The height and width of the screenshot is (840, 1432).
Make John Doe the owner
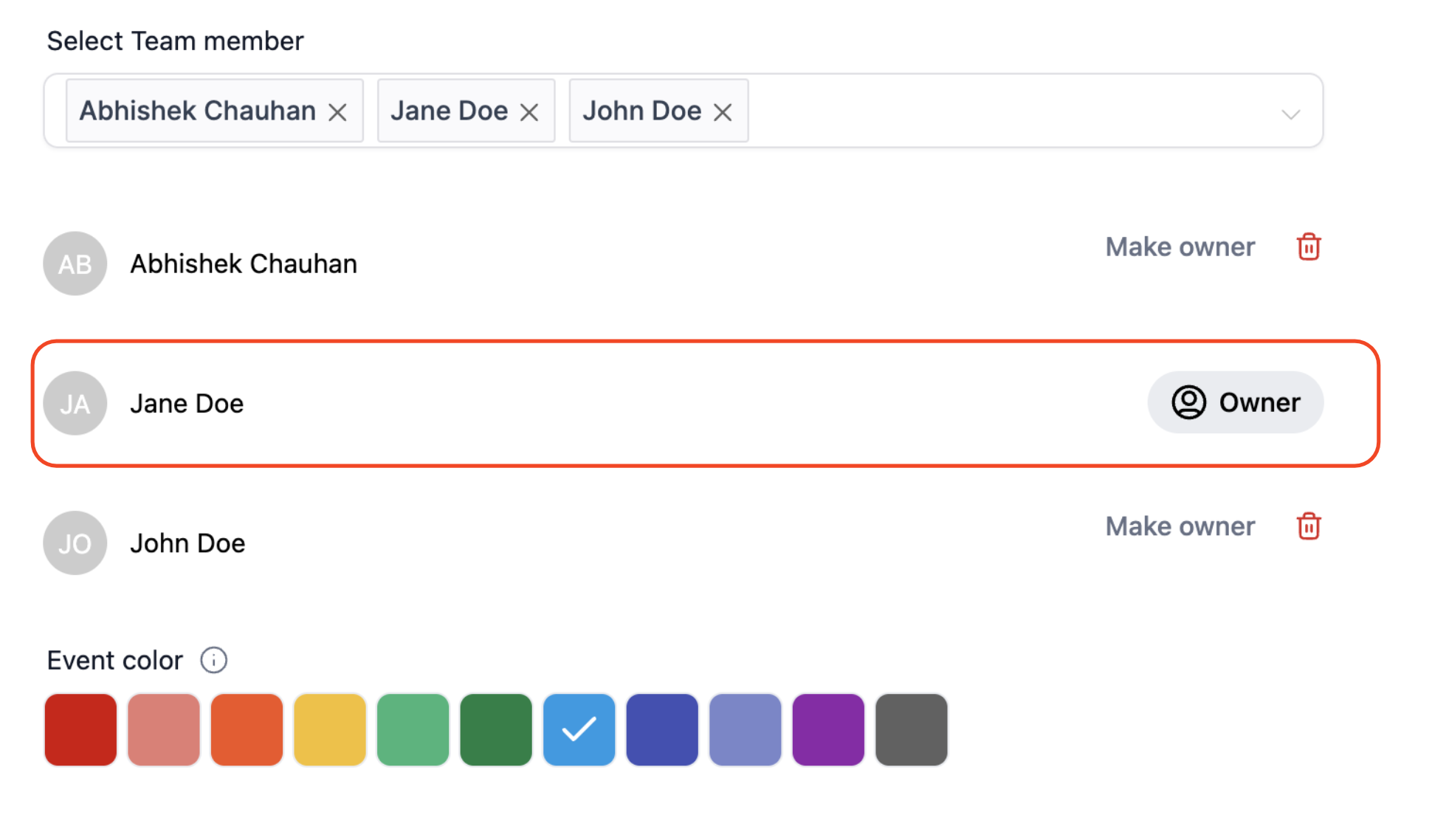tap(1180, 526)
